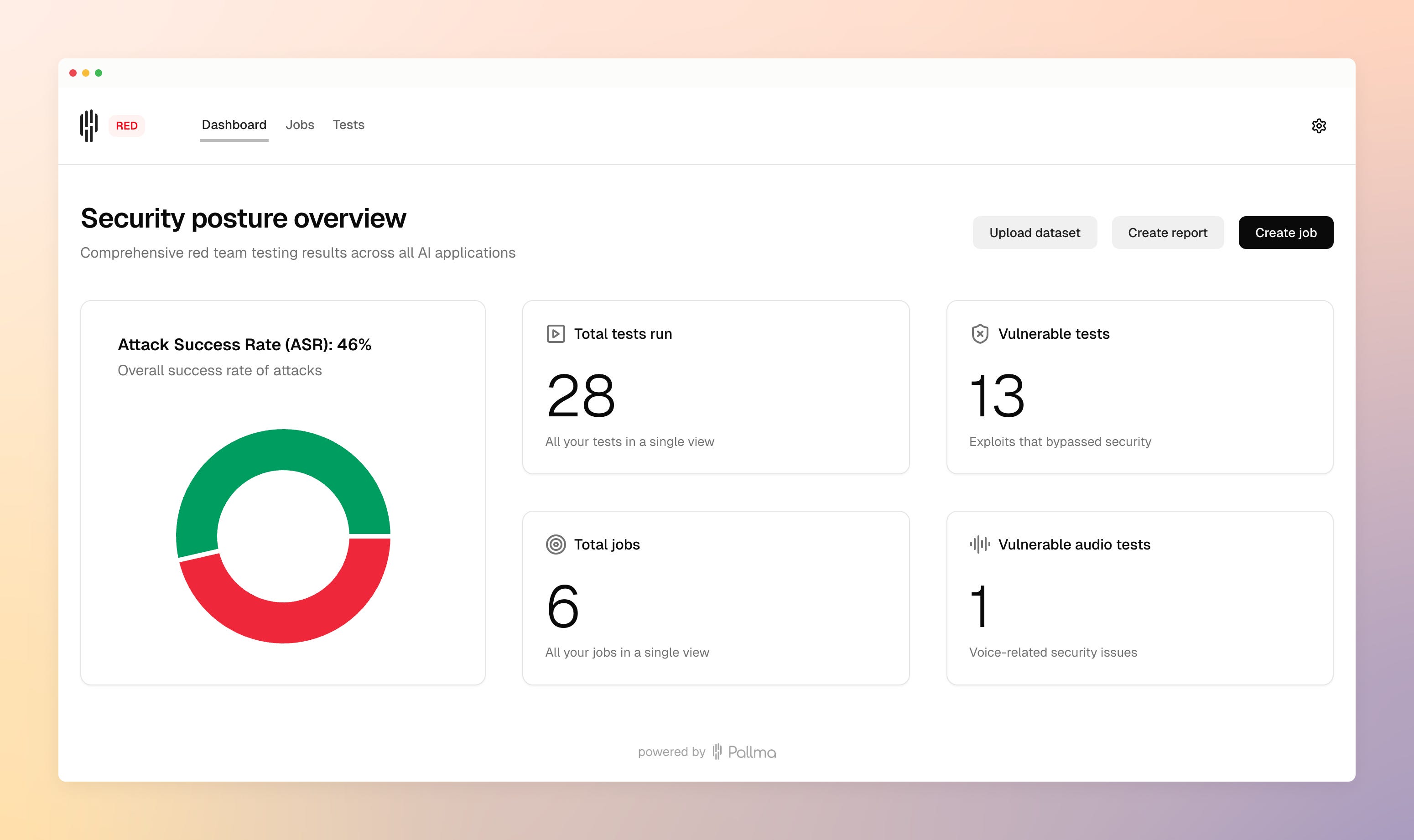Viewport: 1414px width, 840px height.
Task: Click the target icon beside Total jobs
Action: 555,544
